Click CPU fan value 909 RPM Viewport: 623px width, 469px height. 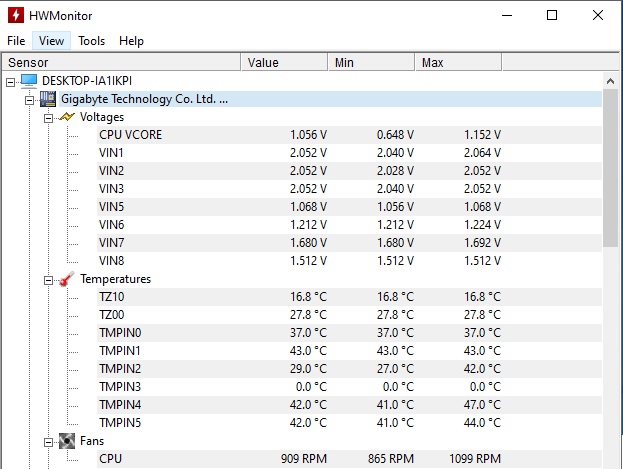304,459
